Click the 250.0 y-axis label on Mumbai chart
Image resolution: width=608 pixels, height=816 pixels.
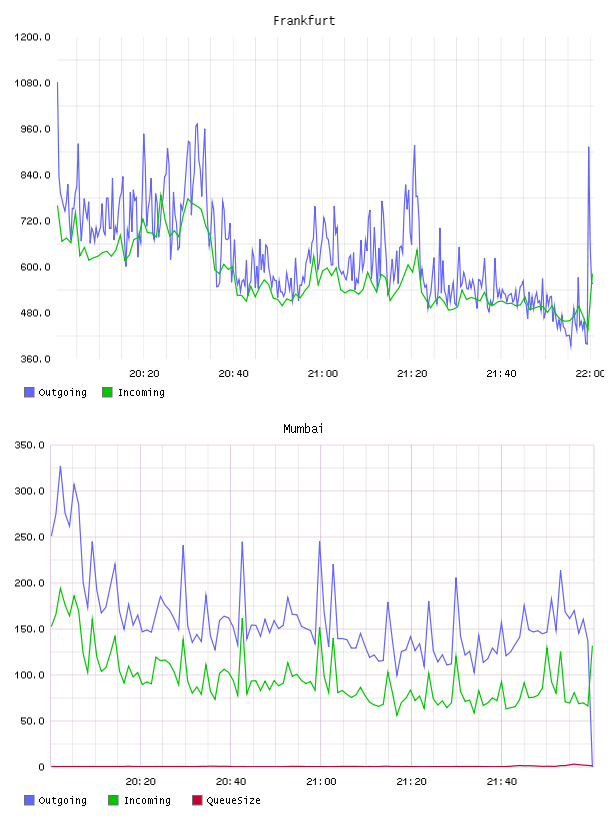pyautogui.click(x=30, y=537)
